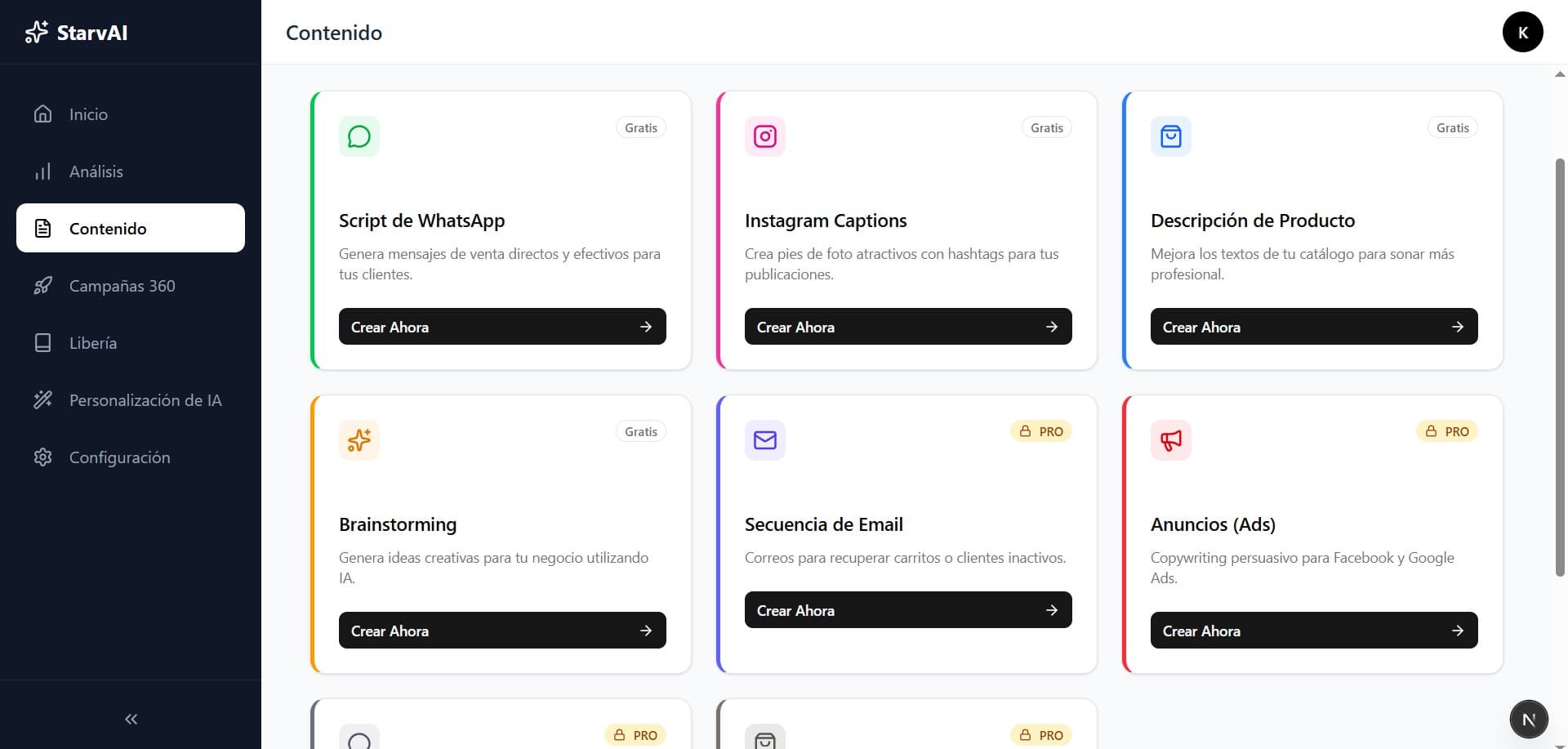Go to Inicio in sidebar

pos(88,114)
